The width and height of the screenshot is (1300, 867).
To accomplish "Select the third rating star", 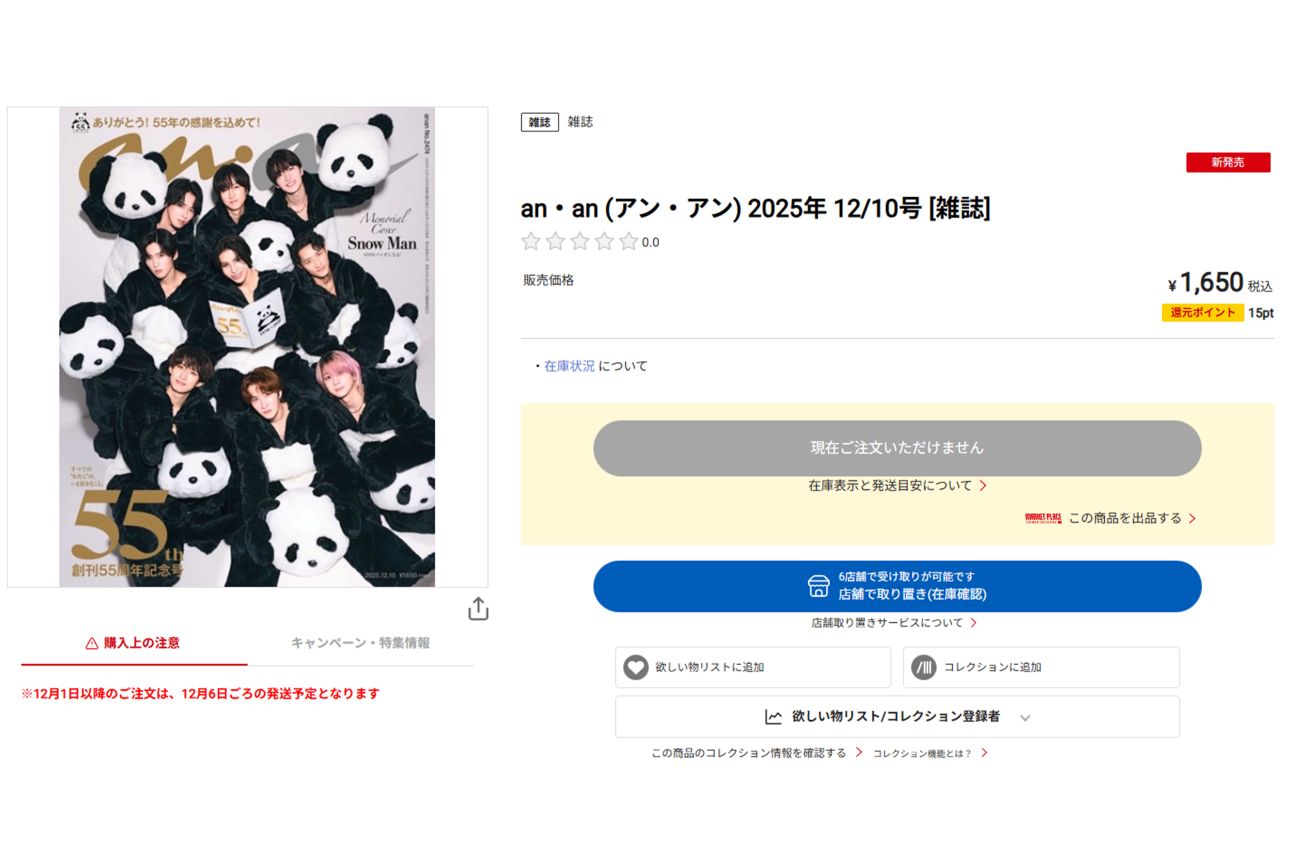I will [x=580, y=241].
